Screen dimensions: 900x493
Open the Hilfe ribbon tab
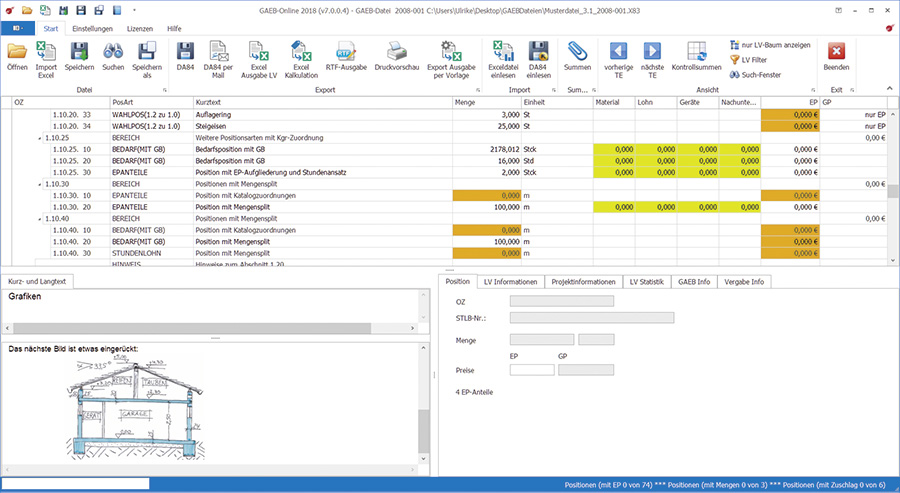(x=174, y=28)
